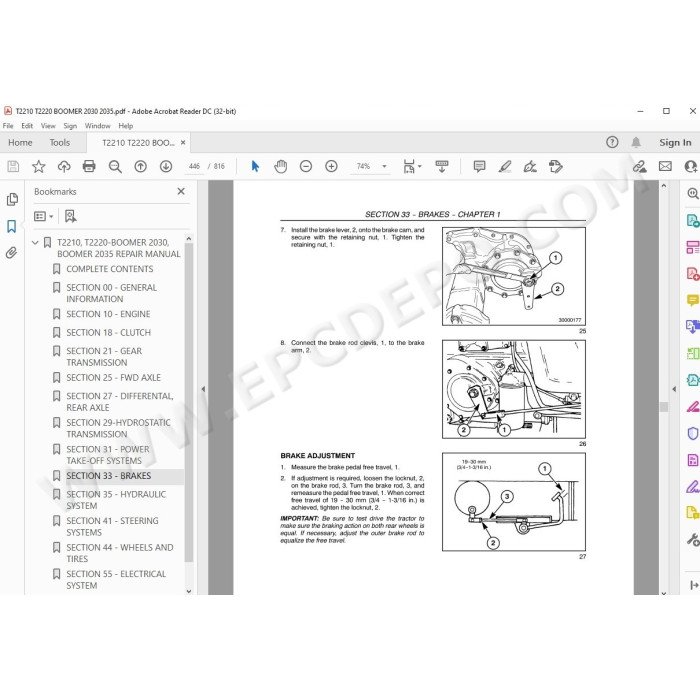Open More Tools wrench icon
The width and height of the screenshot is (700, 700).
pos(692,539)
